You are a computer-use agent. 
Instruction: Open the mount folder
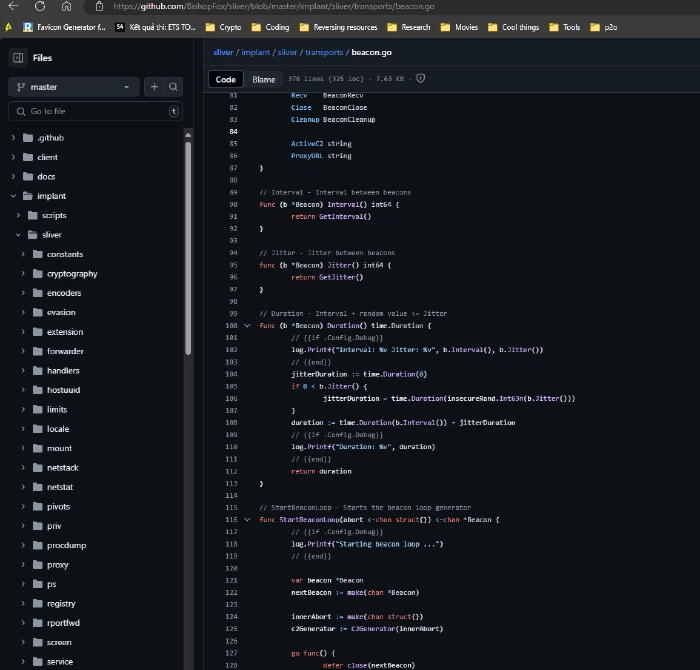(x=59, y=448)
